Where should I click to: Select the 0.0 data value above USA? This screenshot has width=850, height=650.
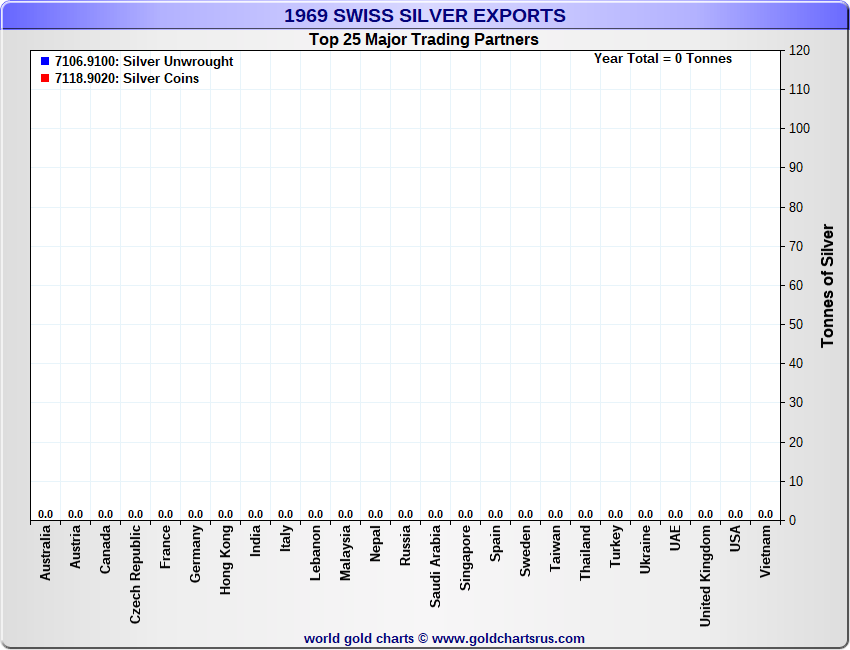click(x=736, y=514)
